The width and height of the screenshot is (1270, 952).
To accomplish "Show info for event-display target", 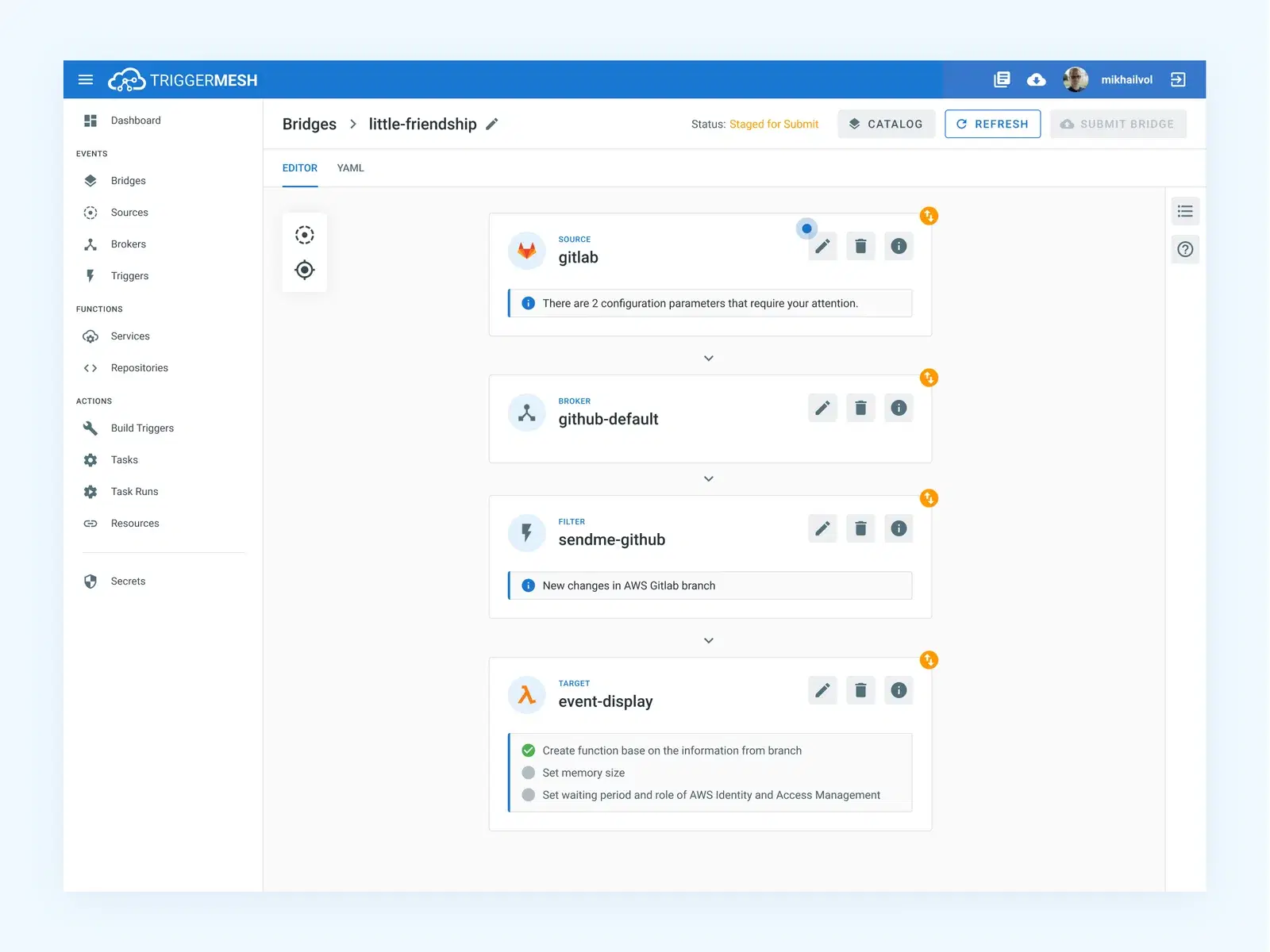I will pos(899,690).
